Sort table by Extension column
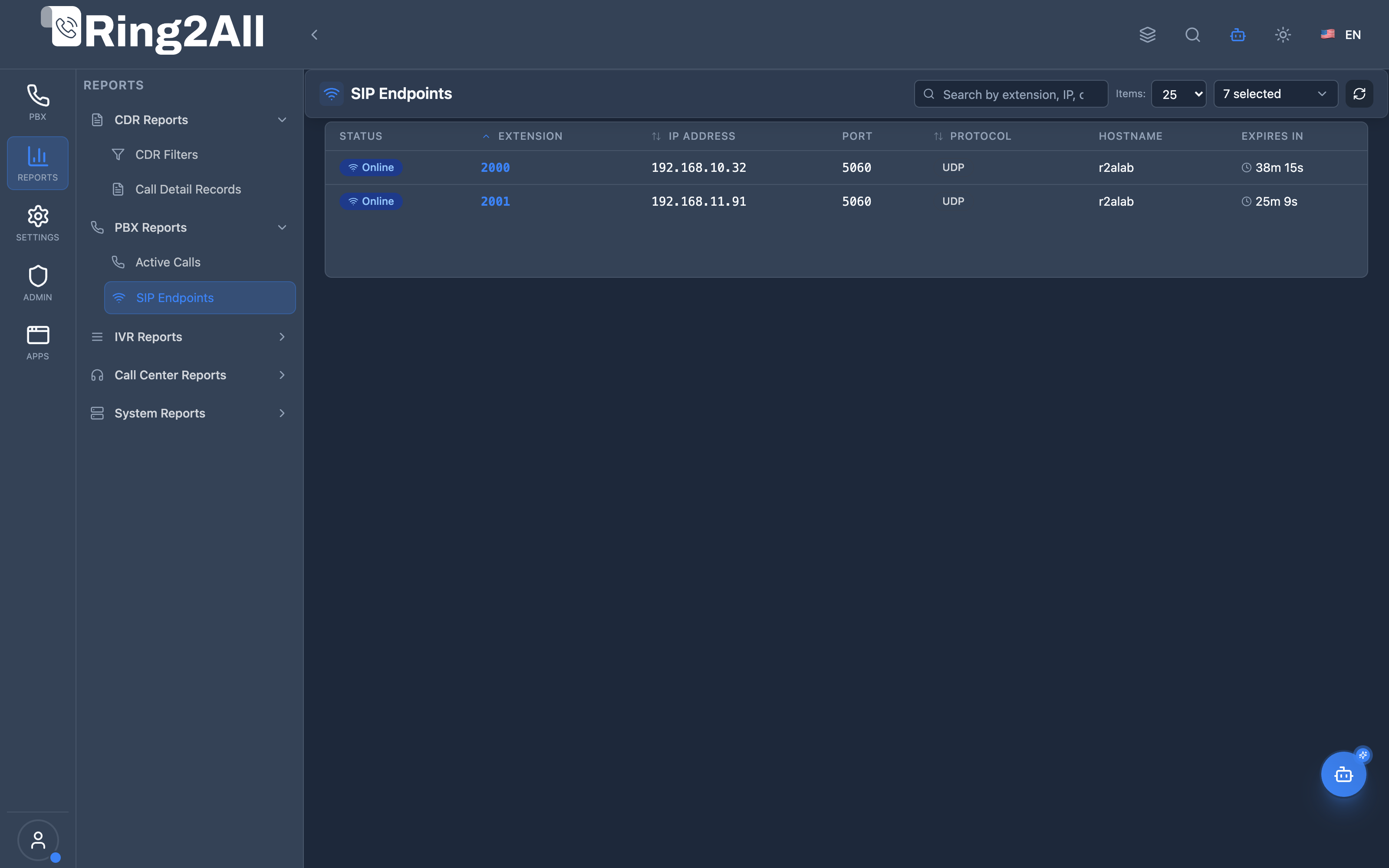This screenshot has height=868, width=1389. pos(522,136)
